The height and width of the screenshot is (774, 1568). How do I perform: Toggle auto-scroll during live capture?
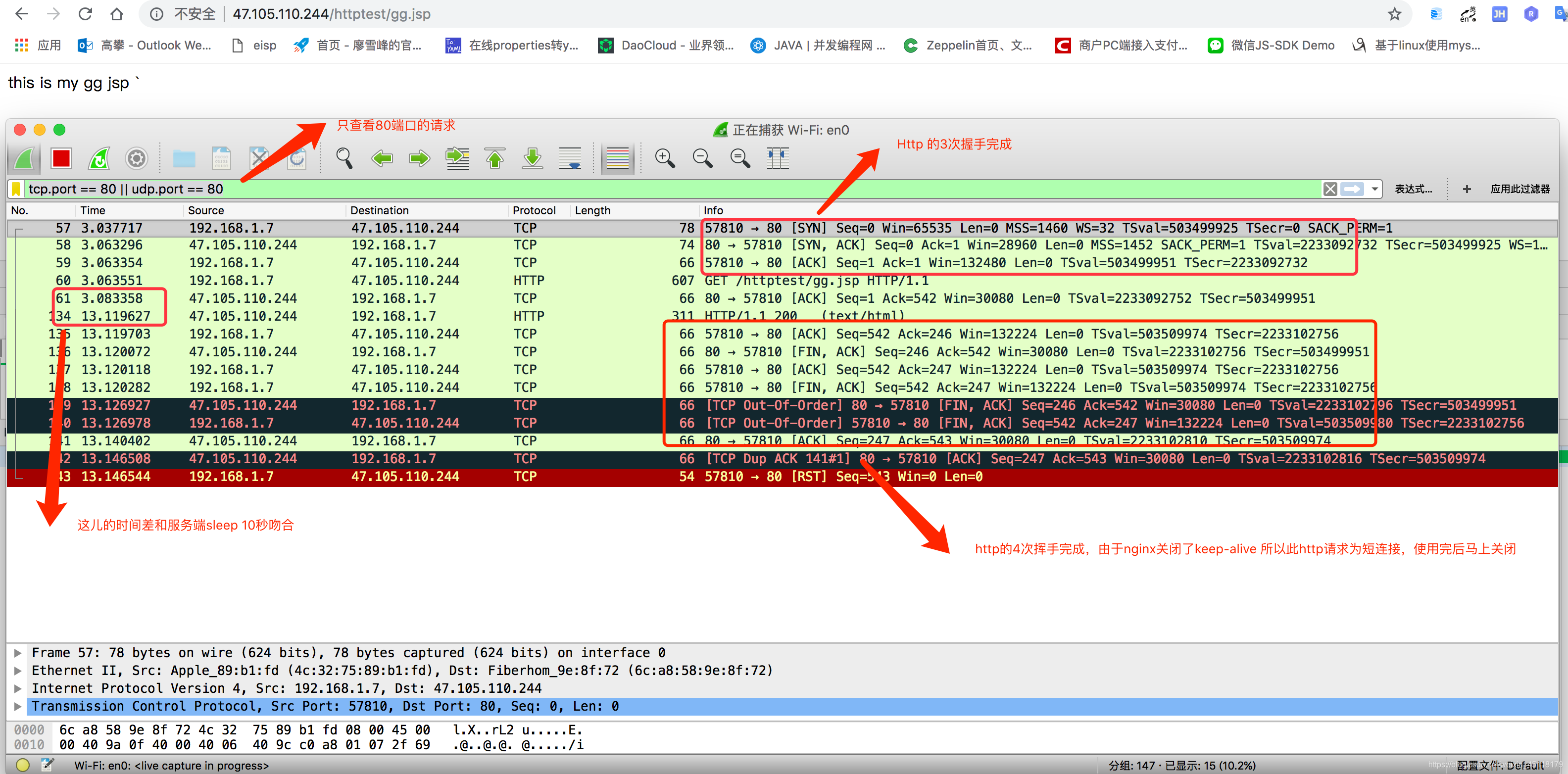570,159
